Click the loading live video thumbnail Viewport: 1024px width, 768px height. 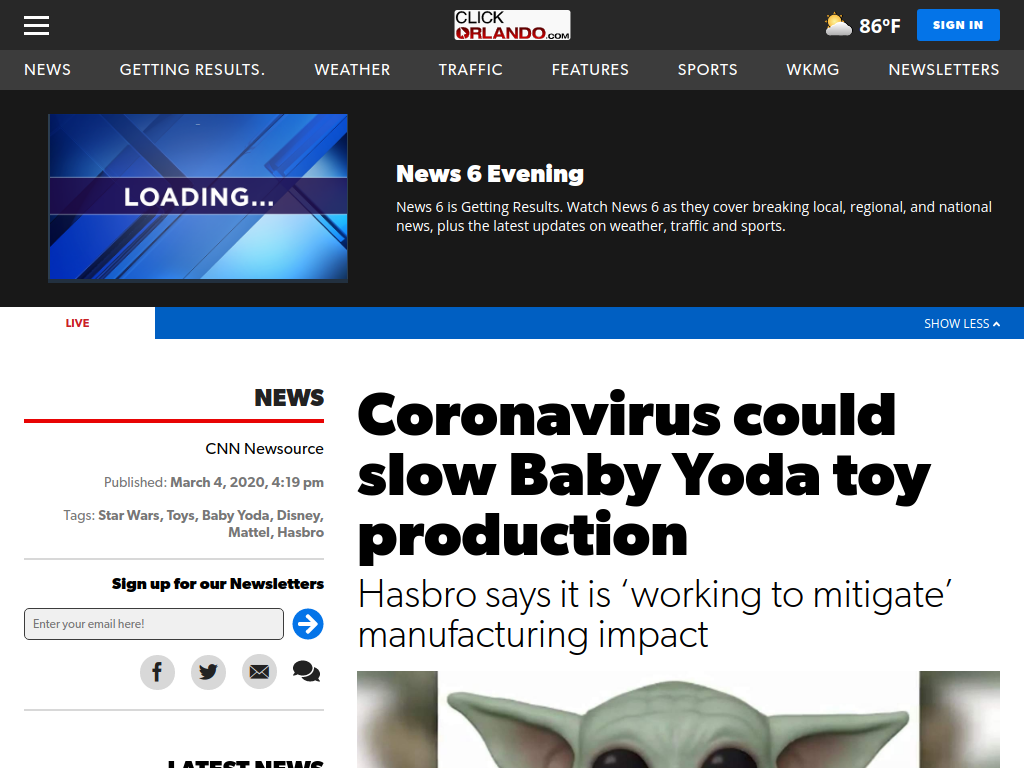click(x=198, y=197)
